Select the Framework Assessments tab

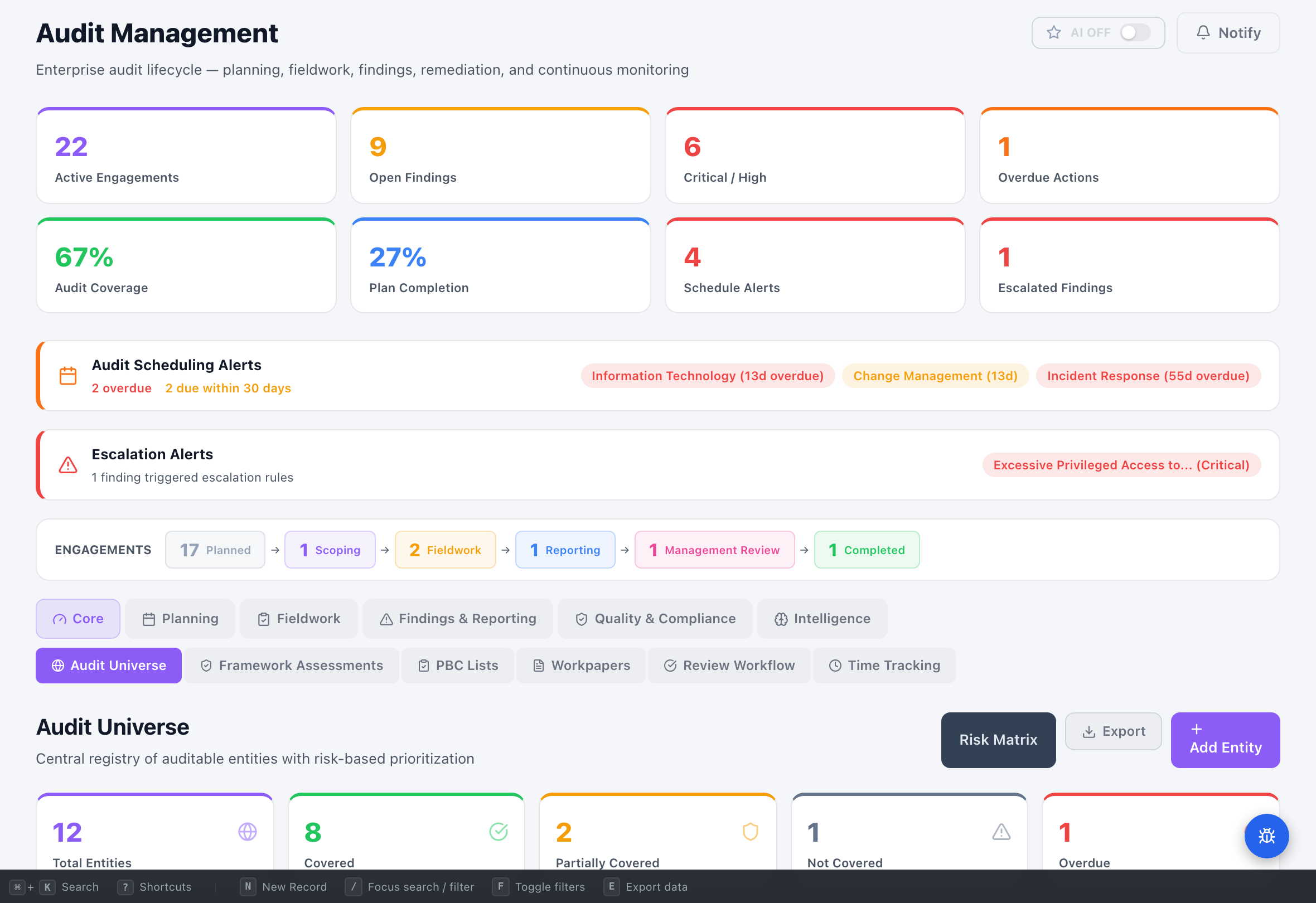(291, 665)
